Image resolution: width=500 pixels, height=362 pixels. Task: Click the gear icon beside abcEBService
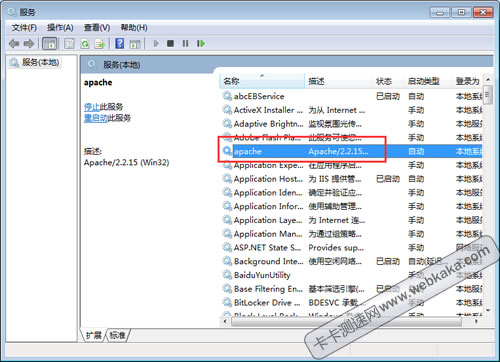pyautogui.click(x=227, y=96)
